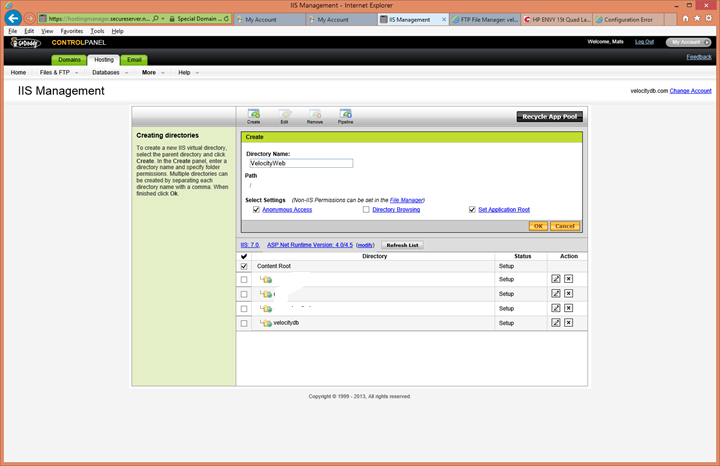Select the Content Root directory row
The image size is (720, 466).
[x=411, y=266]
